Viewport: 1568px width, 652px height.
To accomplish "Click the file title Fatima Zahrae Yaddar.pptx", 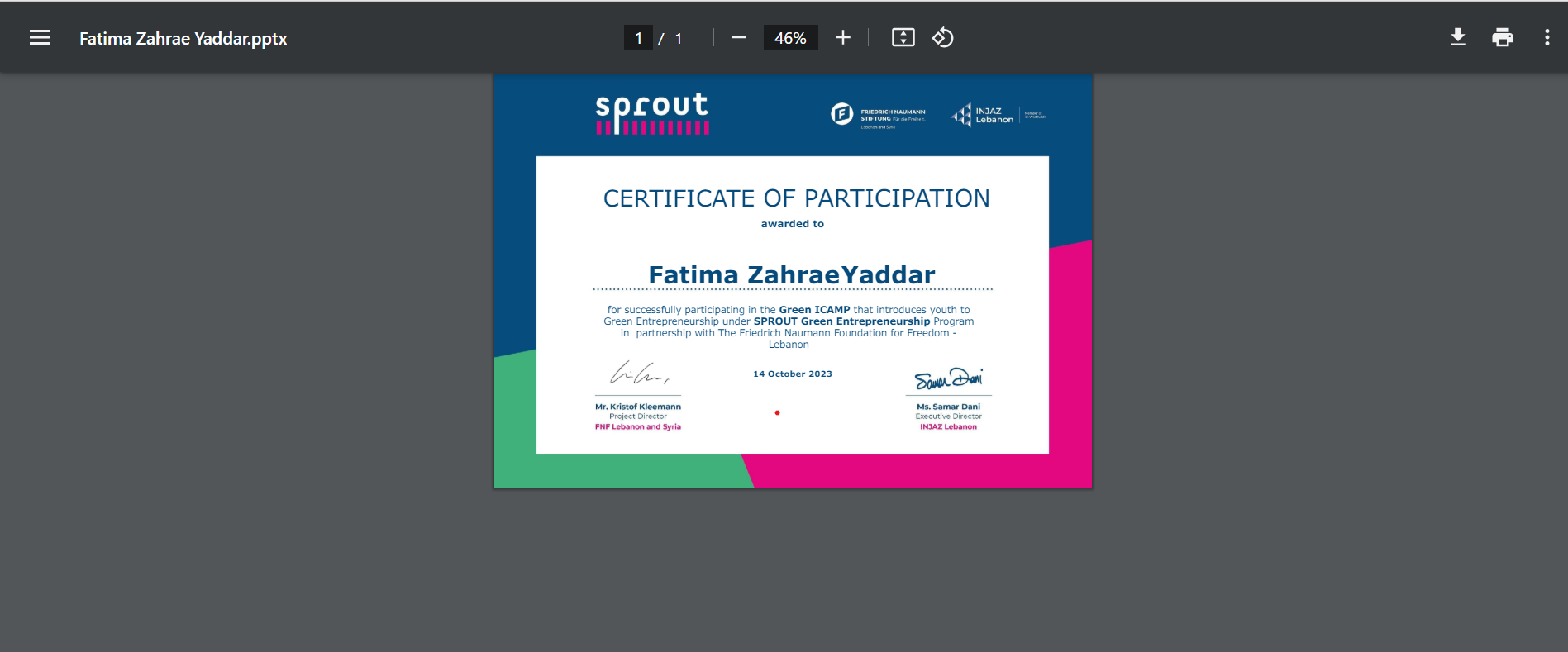I will (x=183, y=39).
